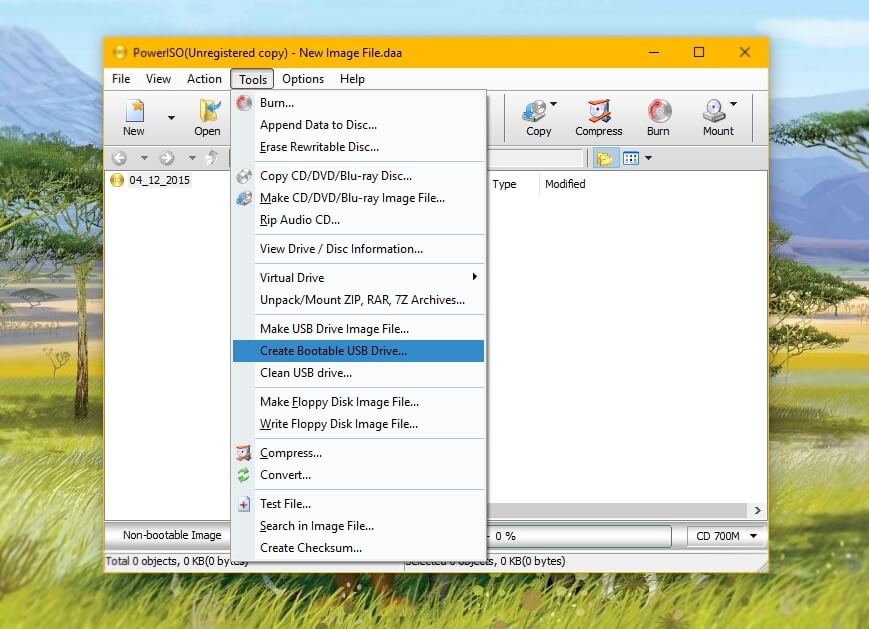Open the Forward history dropdown arrow
Screen dimensions: 869x629
tap(192, 158)
